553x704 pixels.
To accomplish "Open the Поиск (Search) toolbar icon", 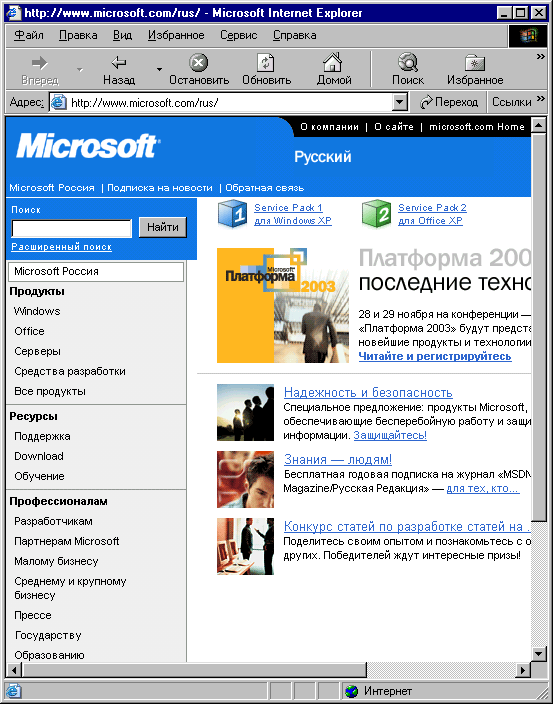I will click(x=408, y=62).
